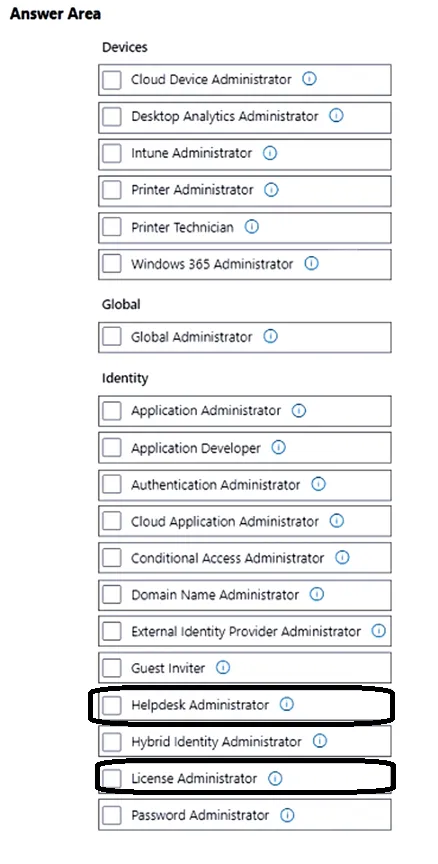
Task: Click the Cloud Application Administrator label
Action: click(x=225, y=521)
